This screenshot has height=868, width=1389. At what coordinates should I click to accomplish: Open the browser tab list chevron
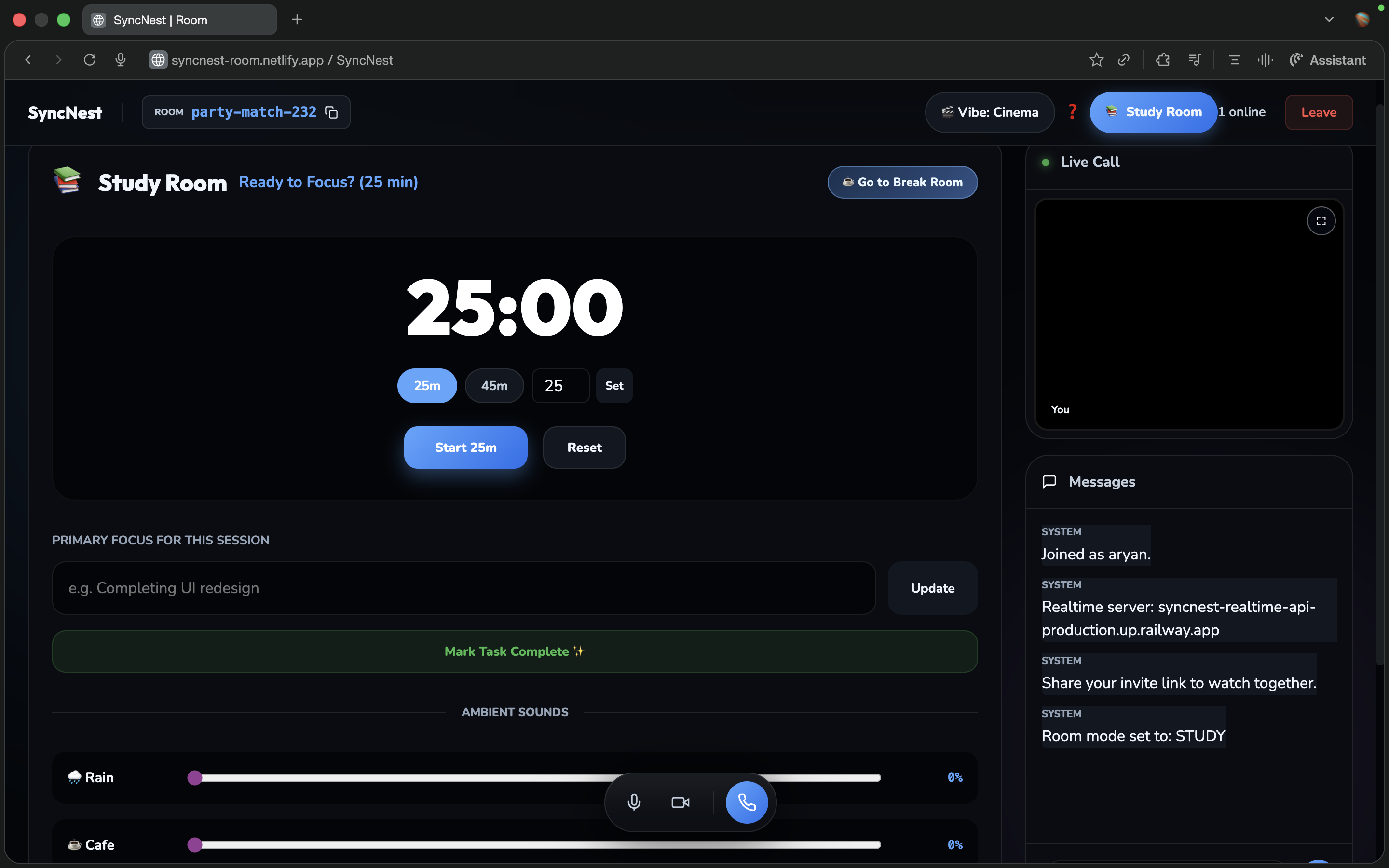pyautogui.click(x=1329, y=19)
